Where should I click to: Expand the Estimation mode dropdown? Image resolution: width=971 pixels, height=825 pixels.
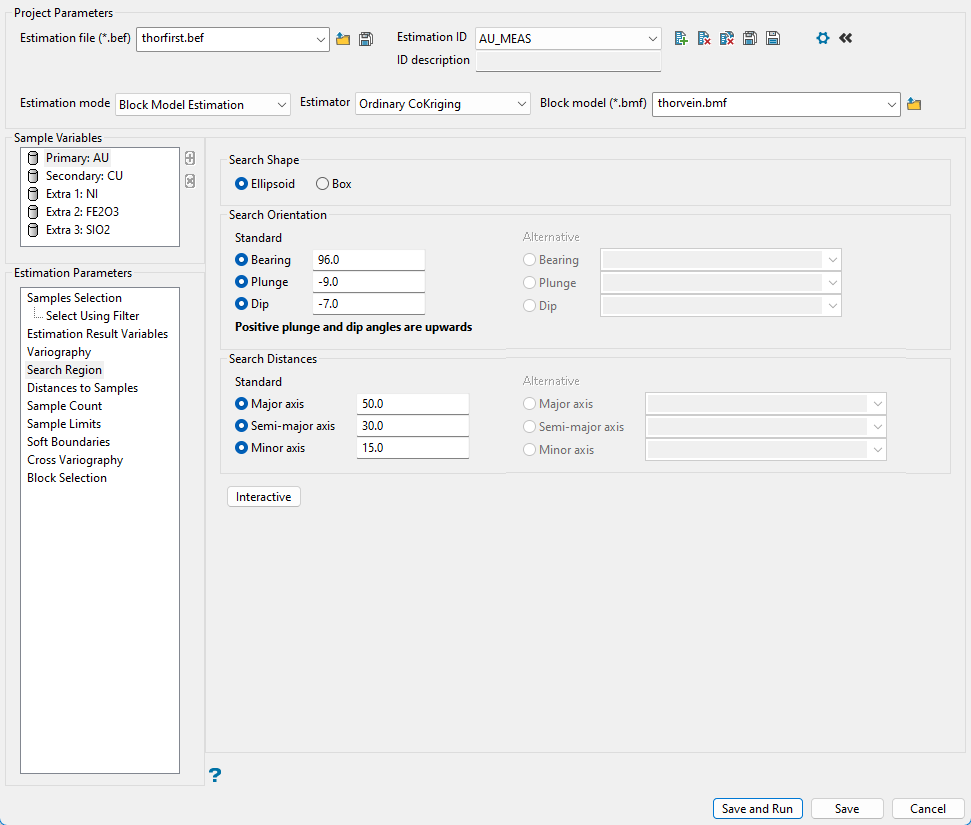tap(203, 104)
